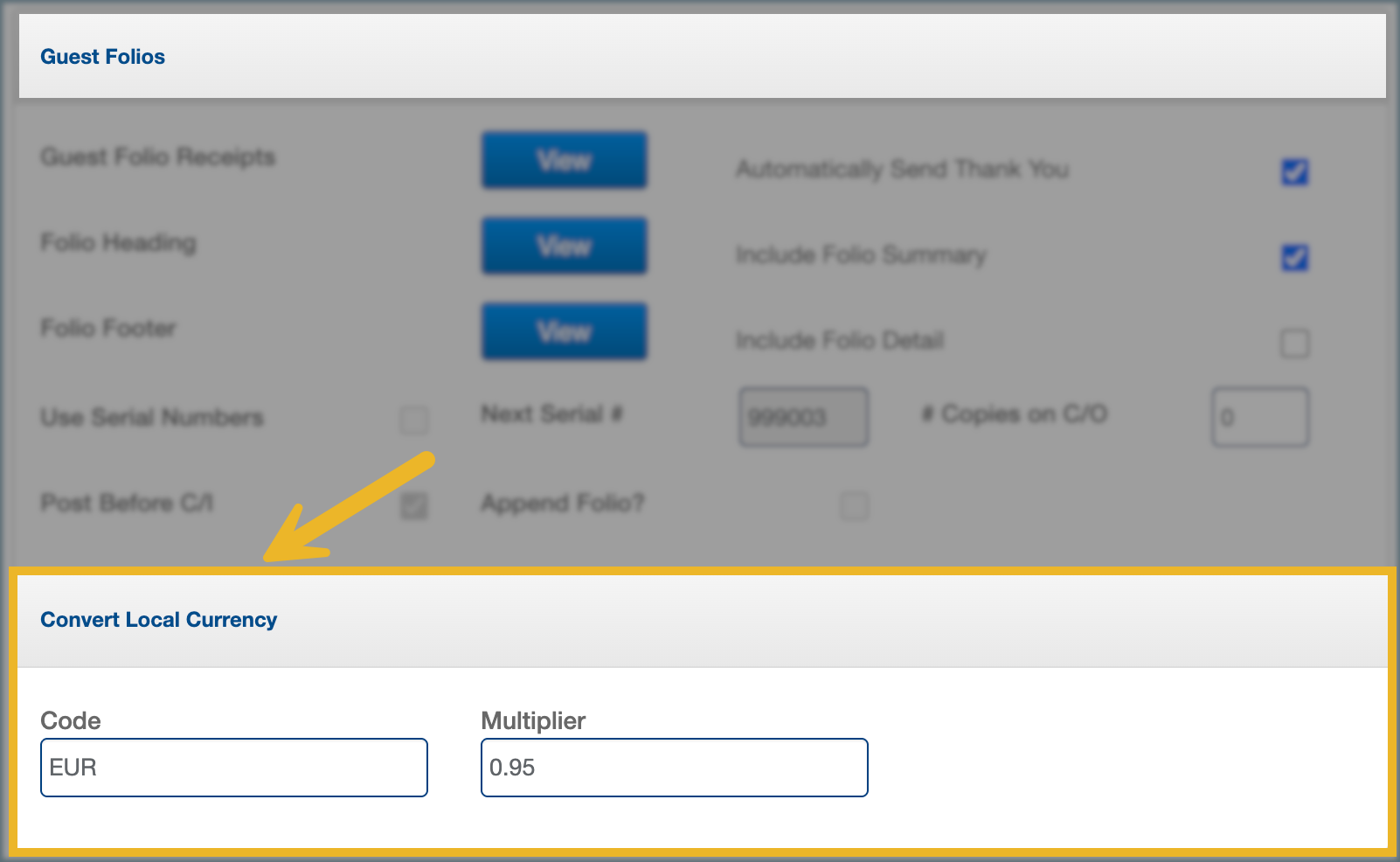The image size is (1400, 862).
Task: Click the Automatically Send Thank You label
Action: click(x=902, y=169)
